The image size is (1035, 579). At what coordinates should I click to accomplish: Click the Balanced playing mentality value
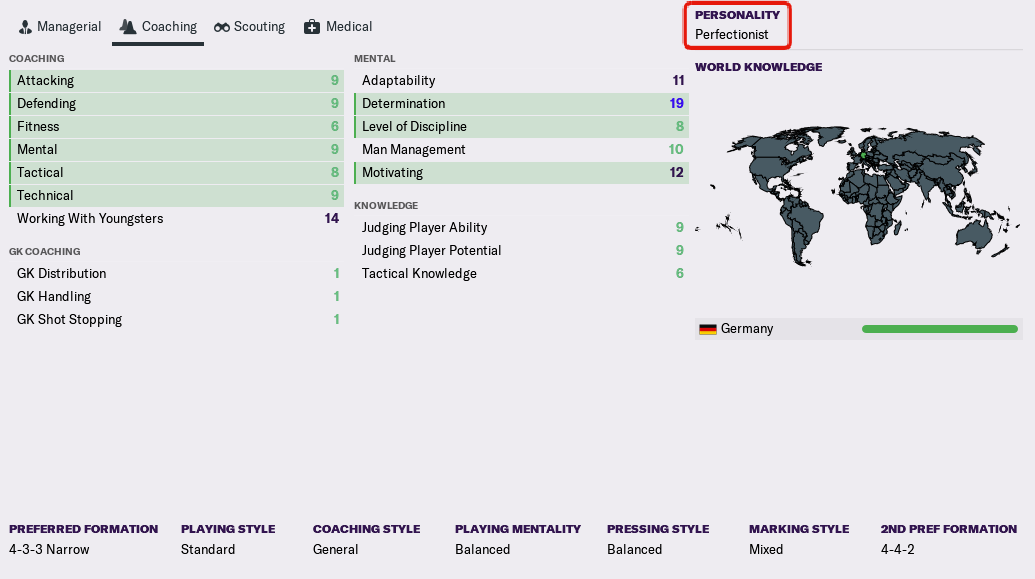[483, 549]
